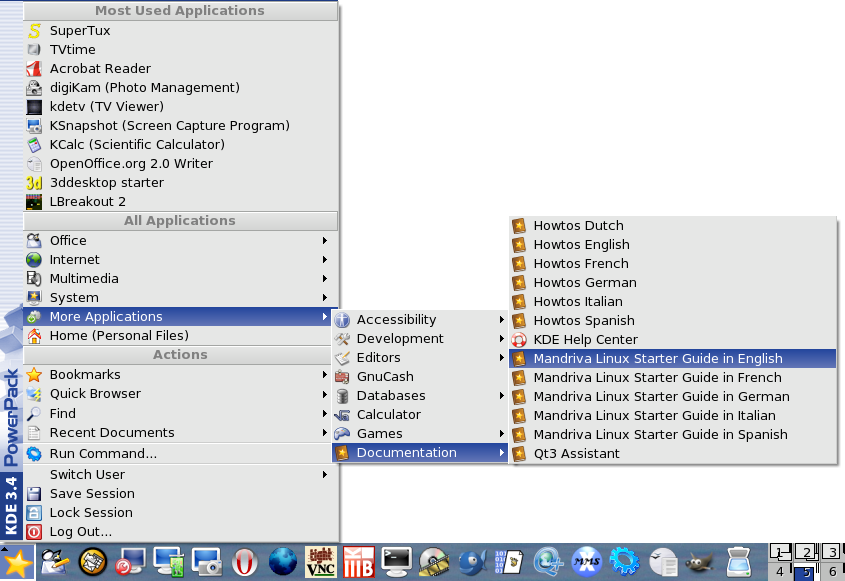Open OpenOffice.org 2.0 Writer
This screenshot has width=845, height=581.
pos(181,163)
